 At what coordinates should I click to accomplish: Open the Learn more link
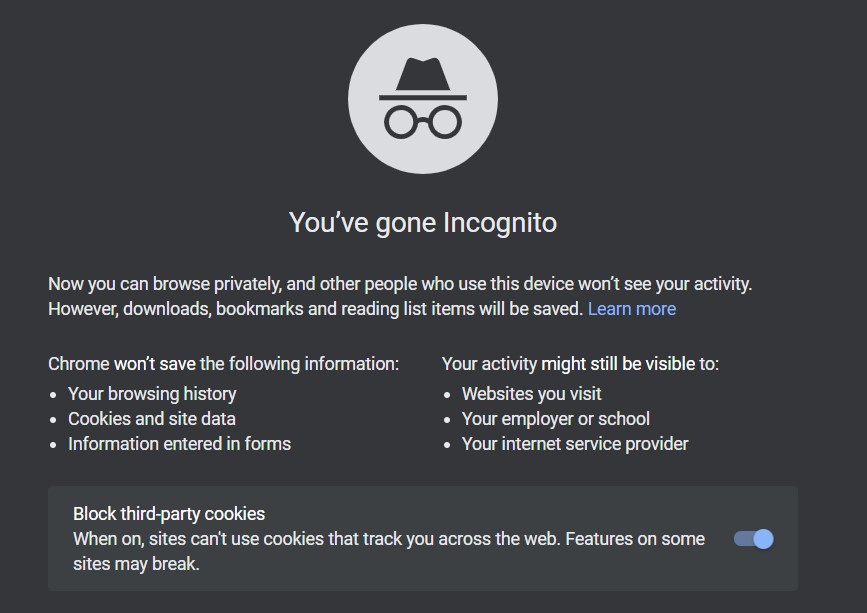(x=632, y=309)
